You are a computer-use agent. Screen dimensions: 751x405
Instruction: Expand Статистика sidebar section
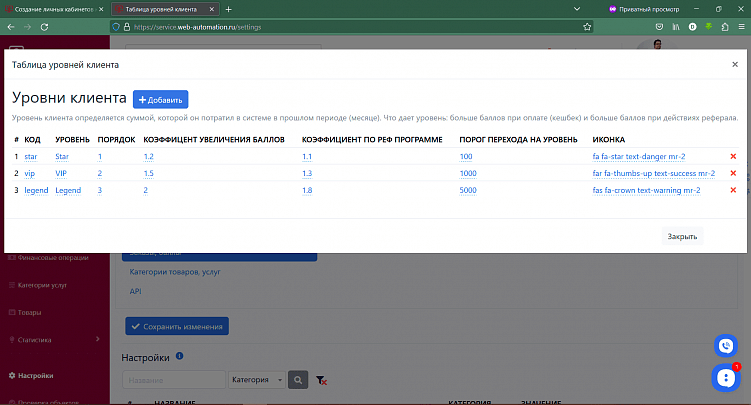[55, 339]
